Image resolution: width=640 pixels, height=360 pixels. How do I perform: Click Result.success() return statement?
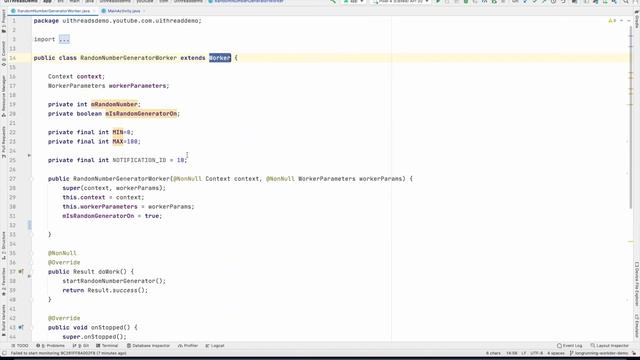[105, 291]
